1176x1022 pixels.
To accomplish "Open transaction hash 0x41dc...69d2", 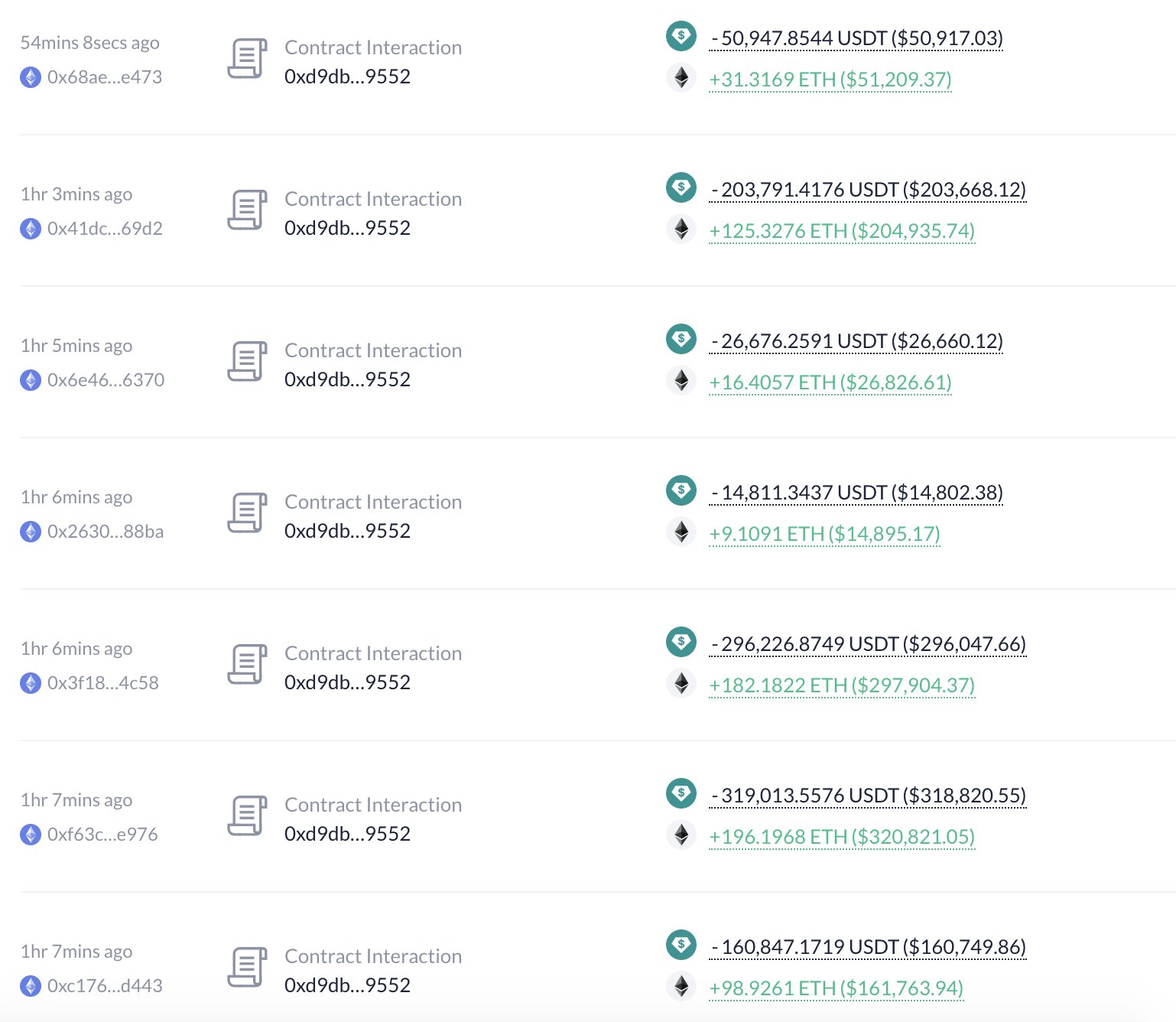I will point(105,229).
